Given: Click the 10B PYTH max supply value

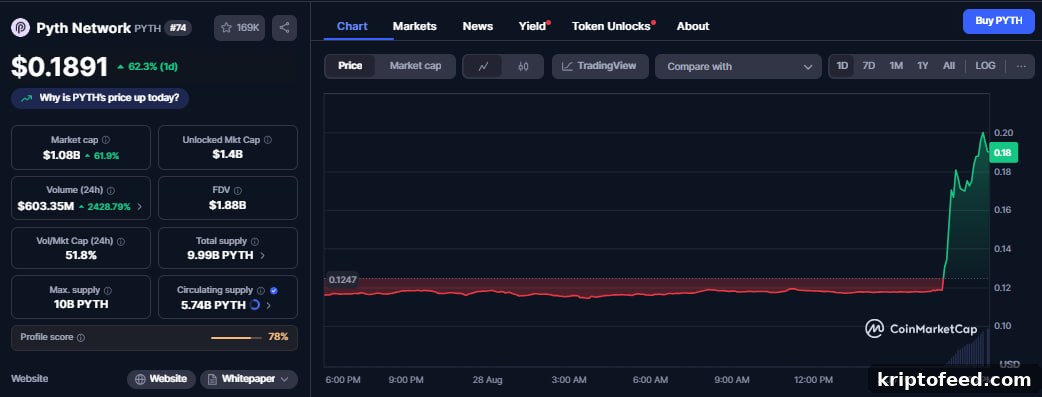Looking at the screenshot, I should [81, 305].
